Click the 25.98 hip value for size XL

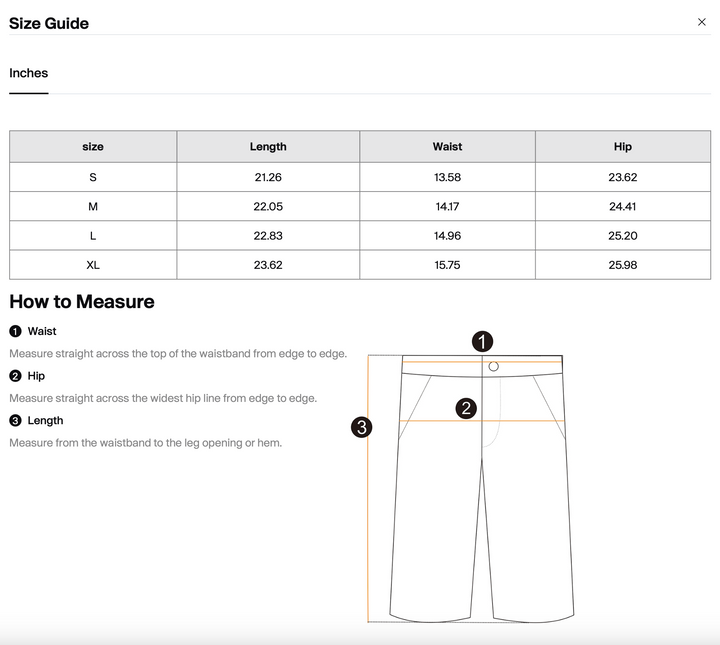[x=623, y=265]
